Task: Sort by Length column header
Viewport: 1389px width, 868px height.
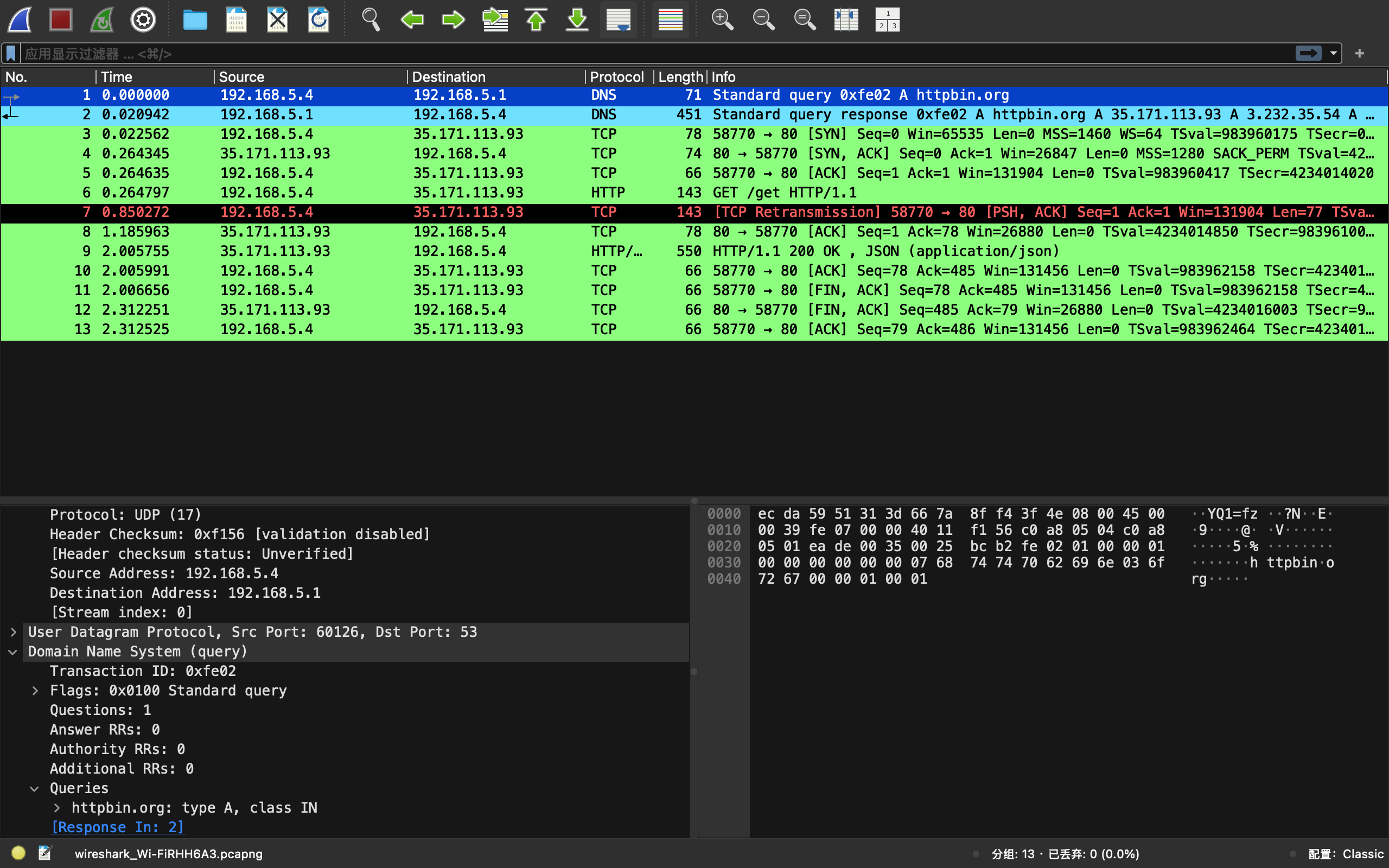Action: (x=680, y=77)
